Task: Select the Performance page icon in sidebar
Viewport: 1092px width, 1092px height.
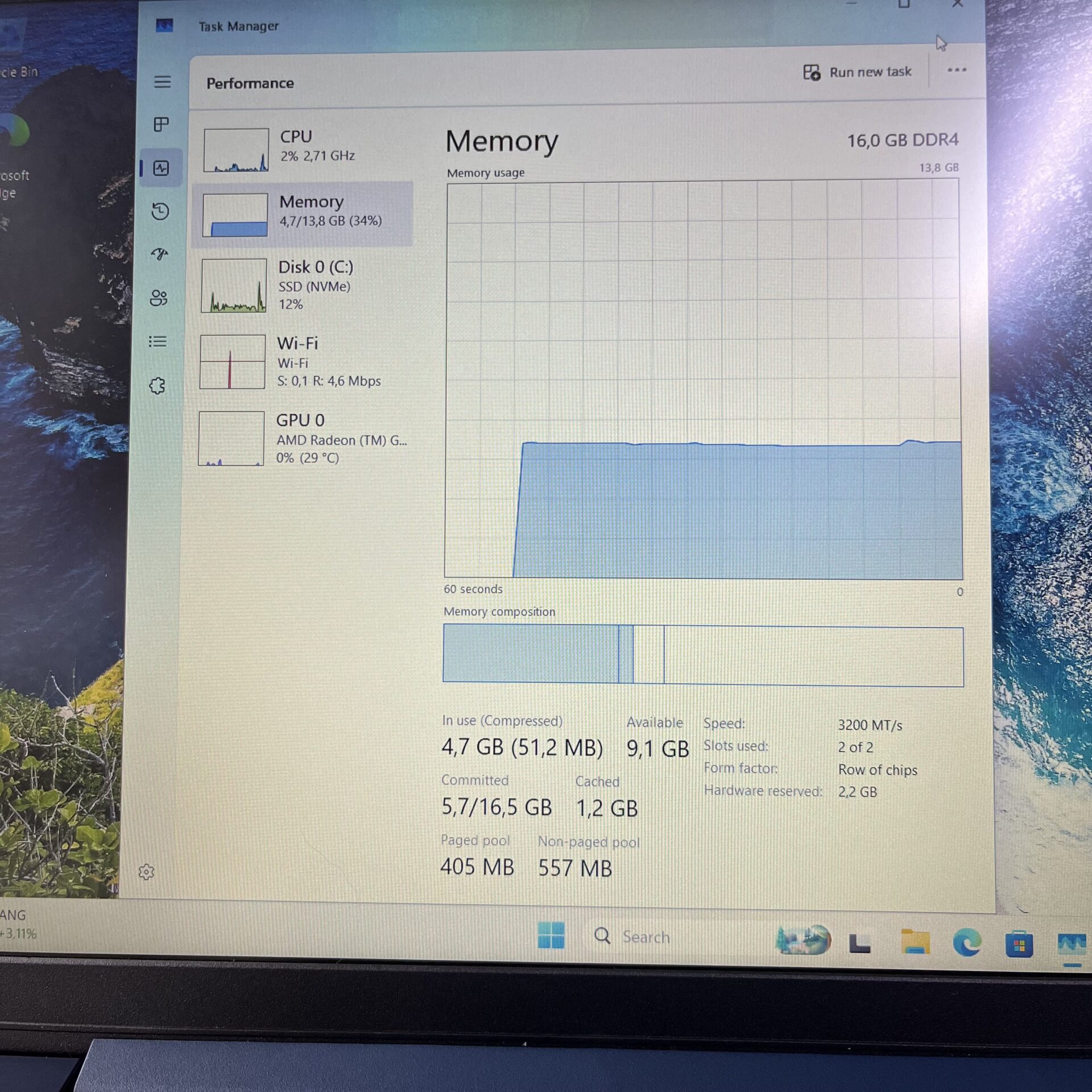Action: point(162,168)
